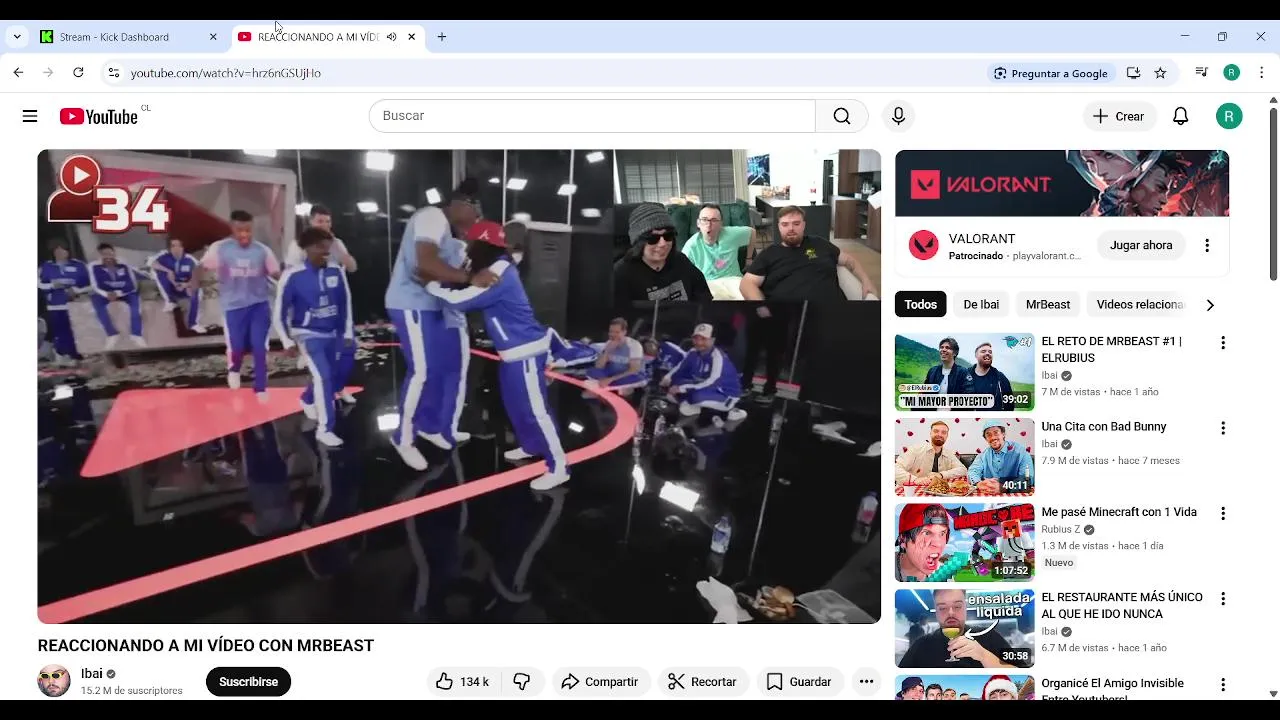Click the Rubius Z channel name
This screenshot has width=1280, height=720.
tap(1061, 530)
